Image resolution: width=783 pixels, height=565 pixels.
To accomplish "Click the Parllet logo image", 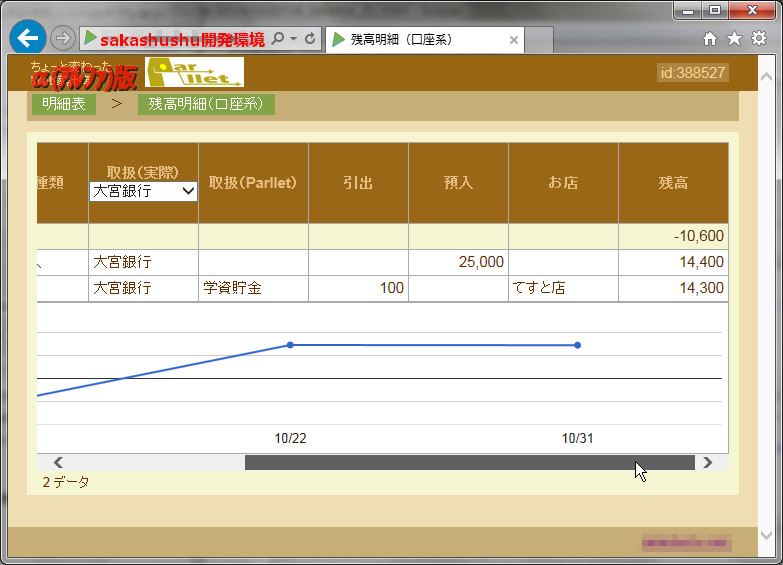I will coord(194,72).
